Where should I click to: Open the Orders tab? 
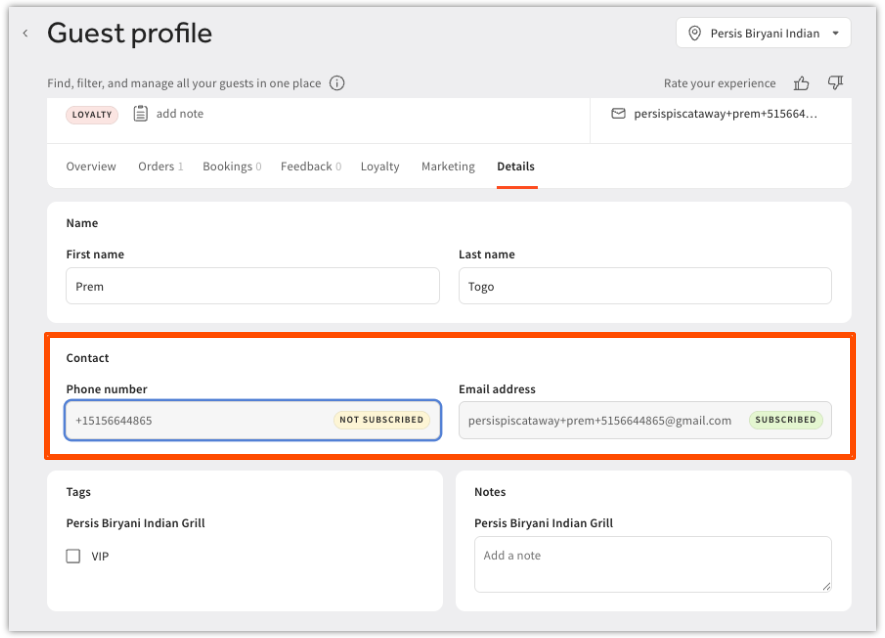click(x=160, y=167)
